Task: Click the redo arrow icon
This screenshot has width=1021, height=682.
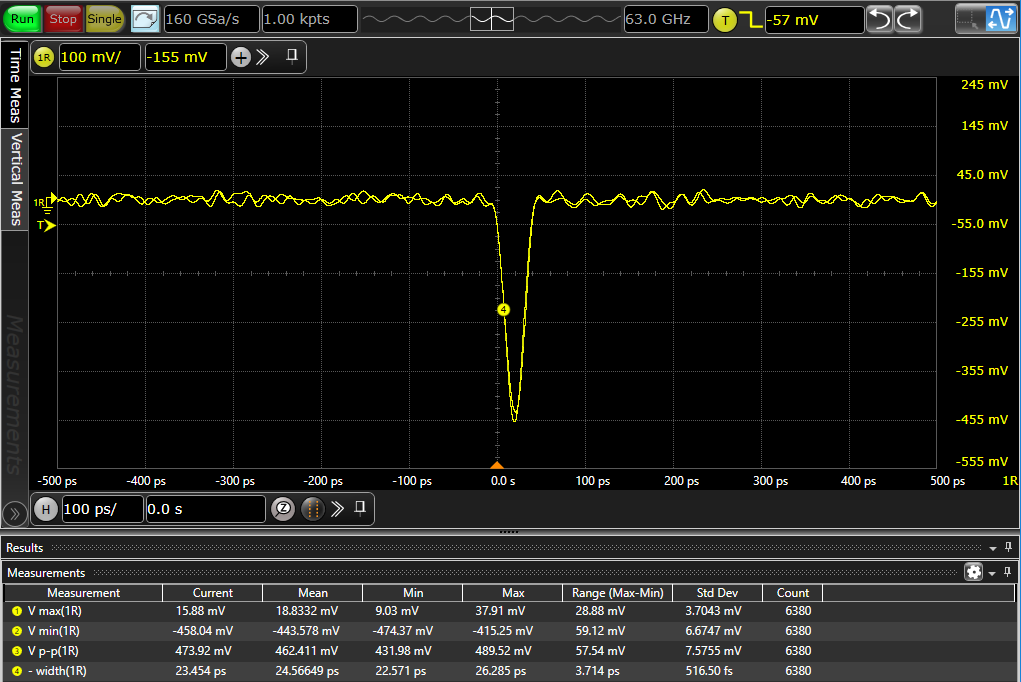Action: click(907, 19)
